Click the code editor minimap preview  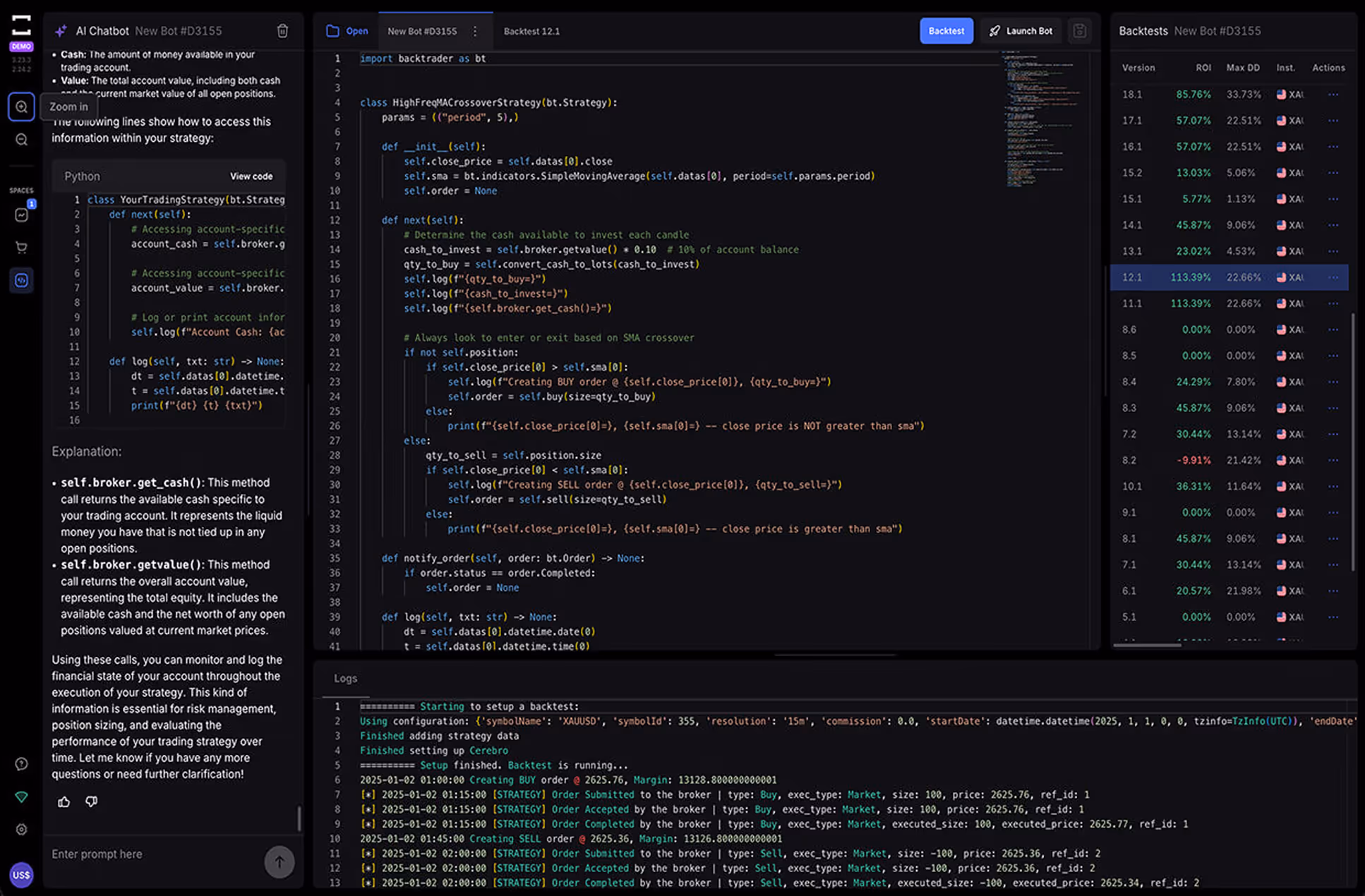[1042, 119]
